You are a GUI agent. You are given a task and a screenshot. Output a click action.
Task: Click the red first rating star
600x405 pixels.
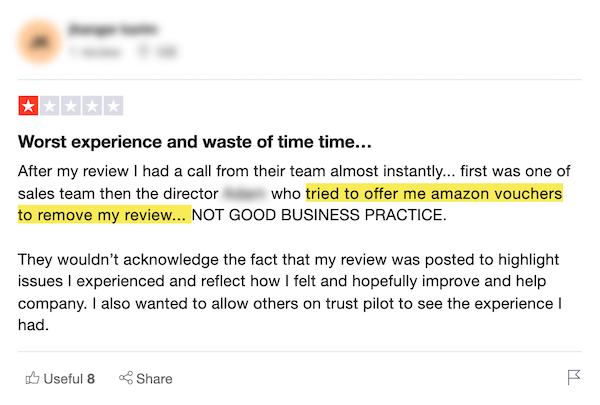click(x=28, y=106)
